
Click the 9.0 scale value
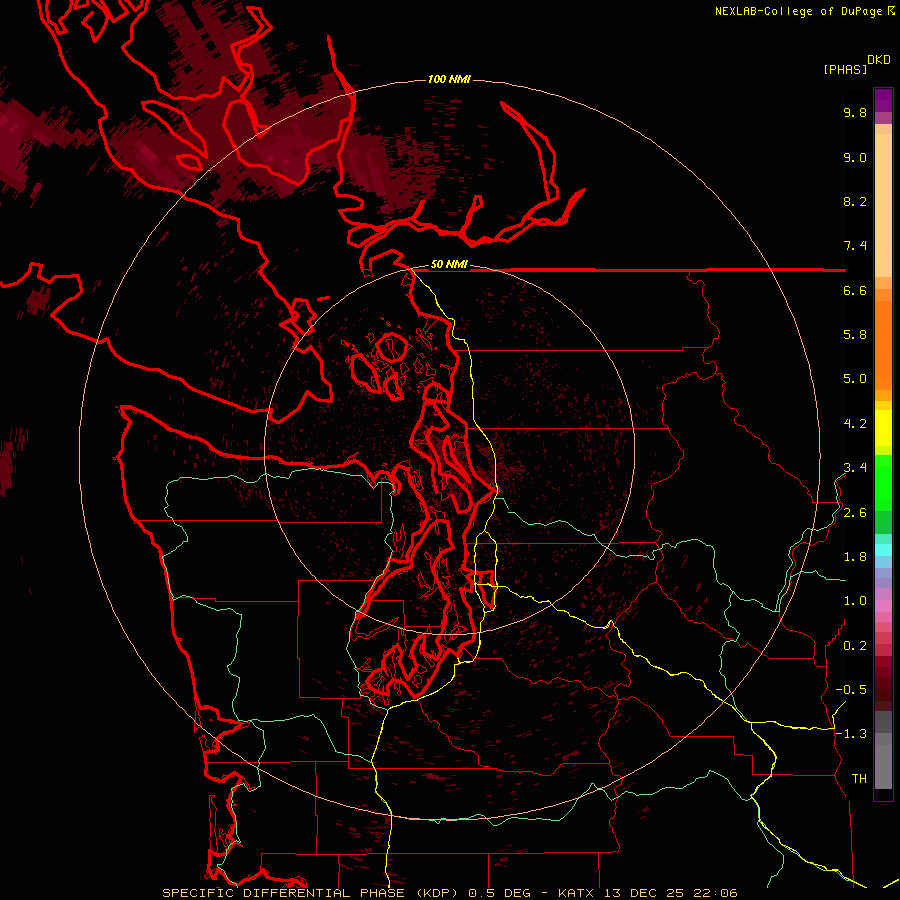[855, 157]
